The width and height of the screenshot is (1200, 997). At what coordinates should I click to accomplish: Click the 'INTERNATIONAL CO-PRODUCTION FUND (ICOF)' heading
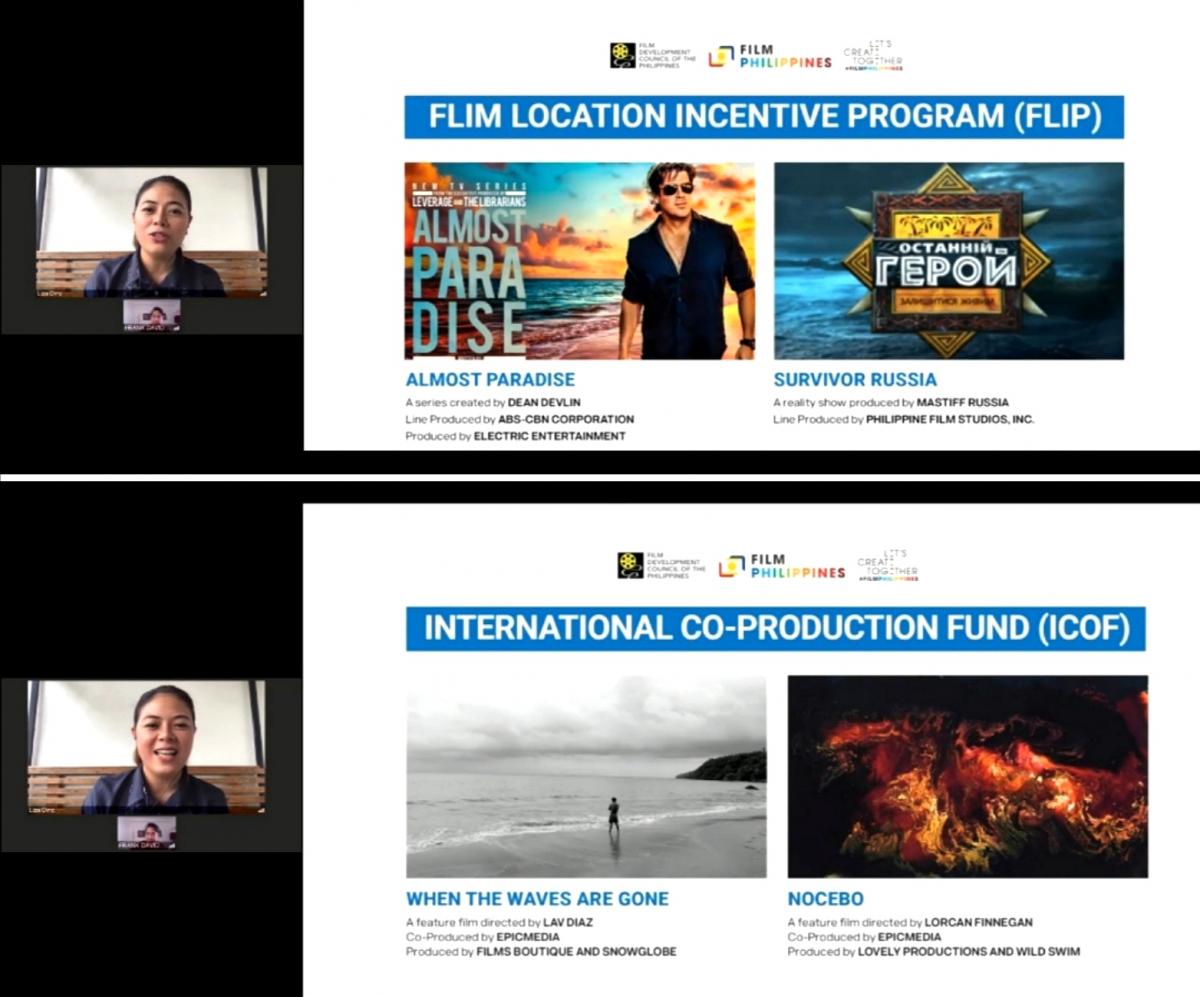[x=775, y=628]
